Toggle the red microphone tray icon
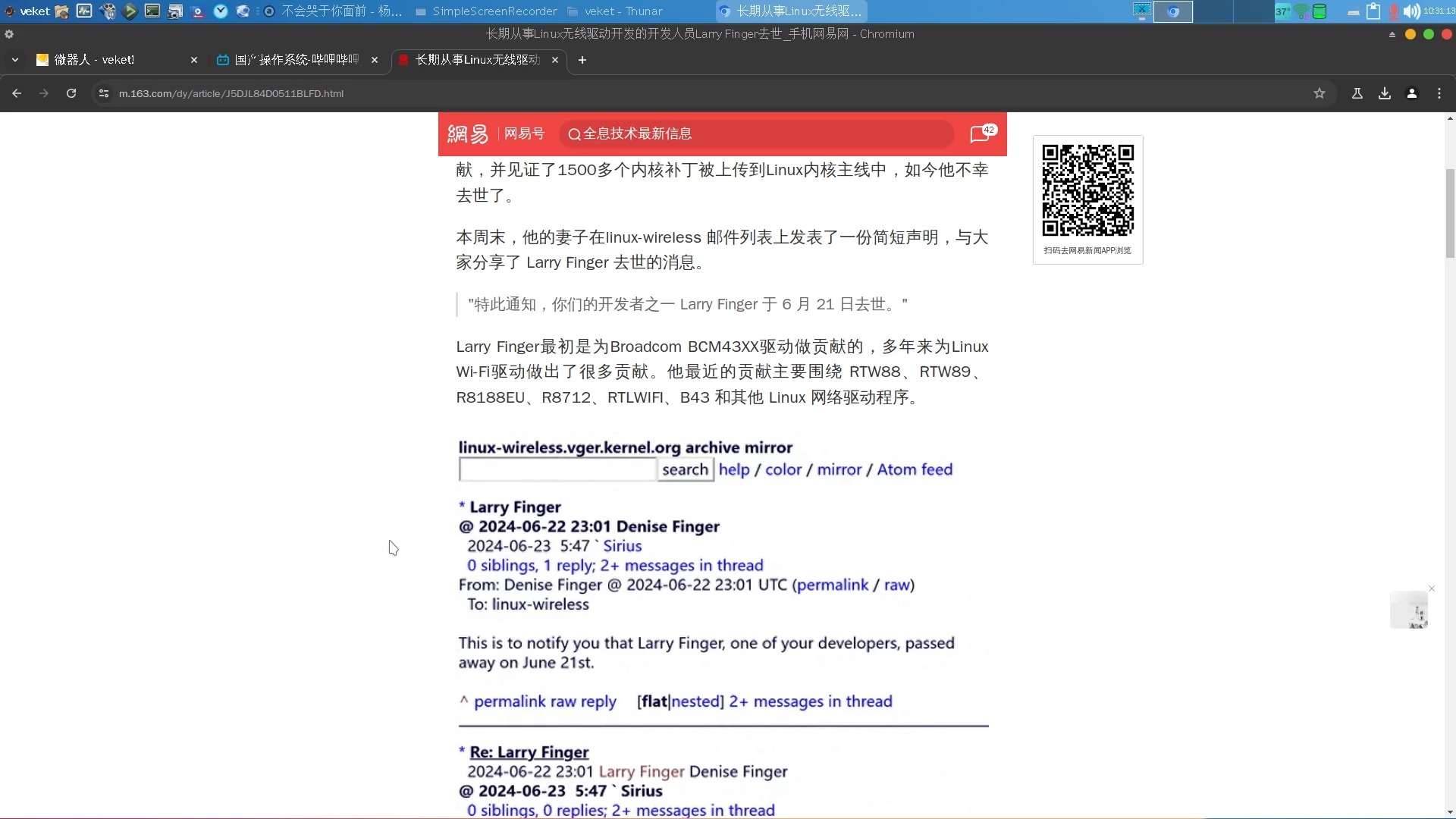Image resolution: width=1456 pixels, height=819 pixels. 1393,11
